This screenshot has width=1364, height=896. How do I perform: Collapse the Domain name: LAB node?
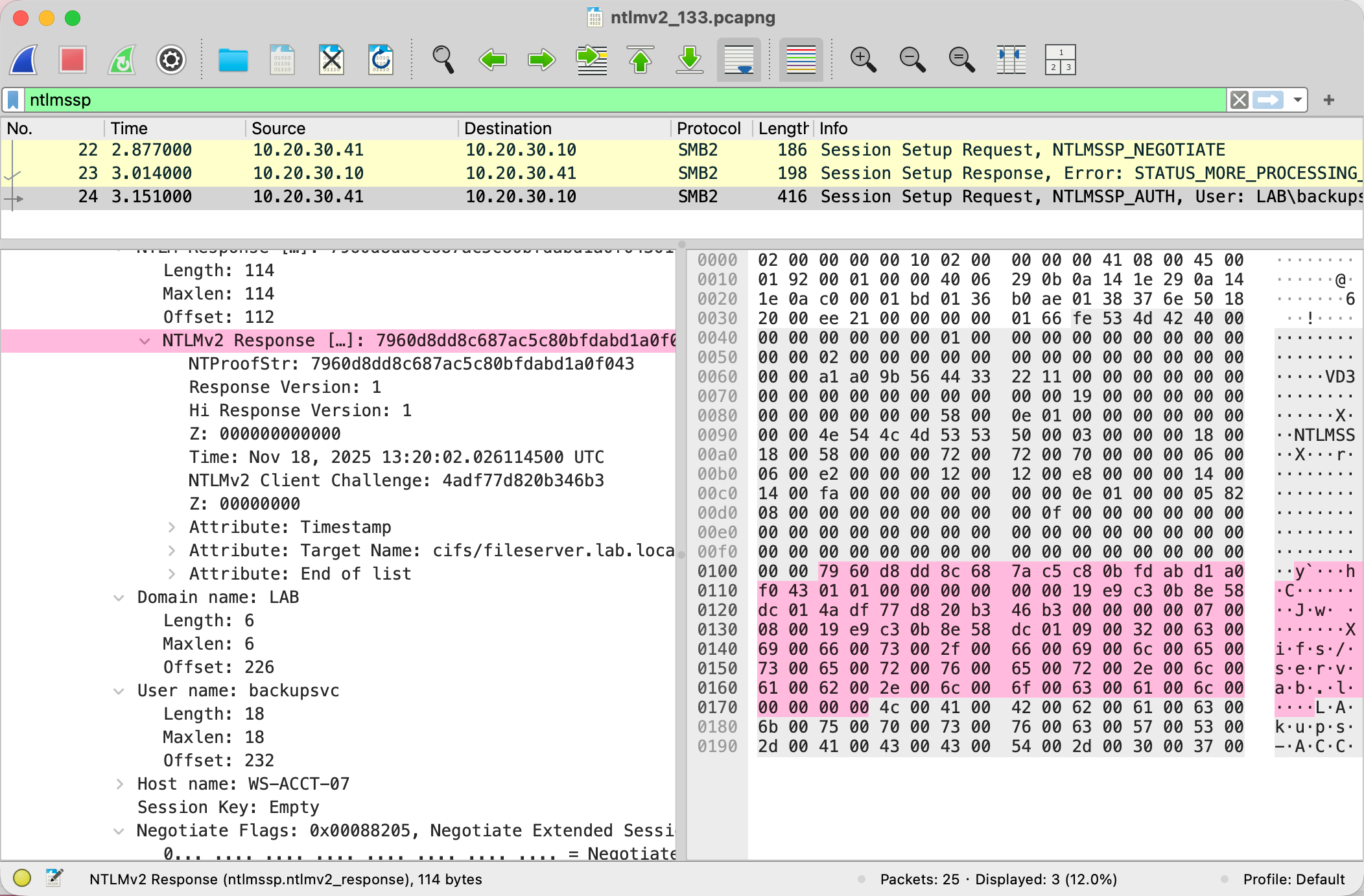(x=119, y=598)
